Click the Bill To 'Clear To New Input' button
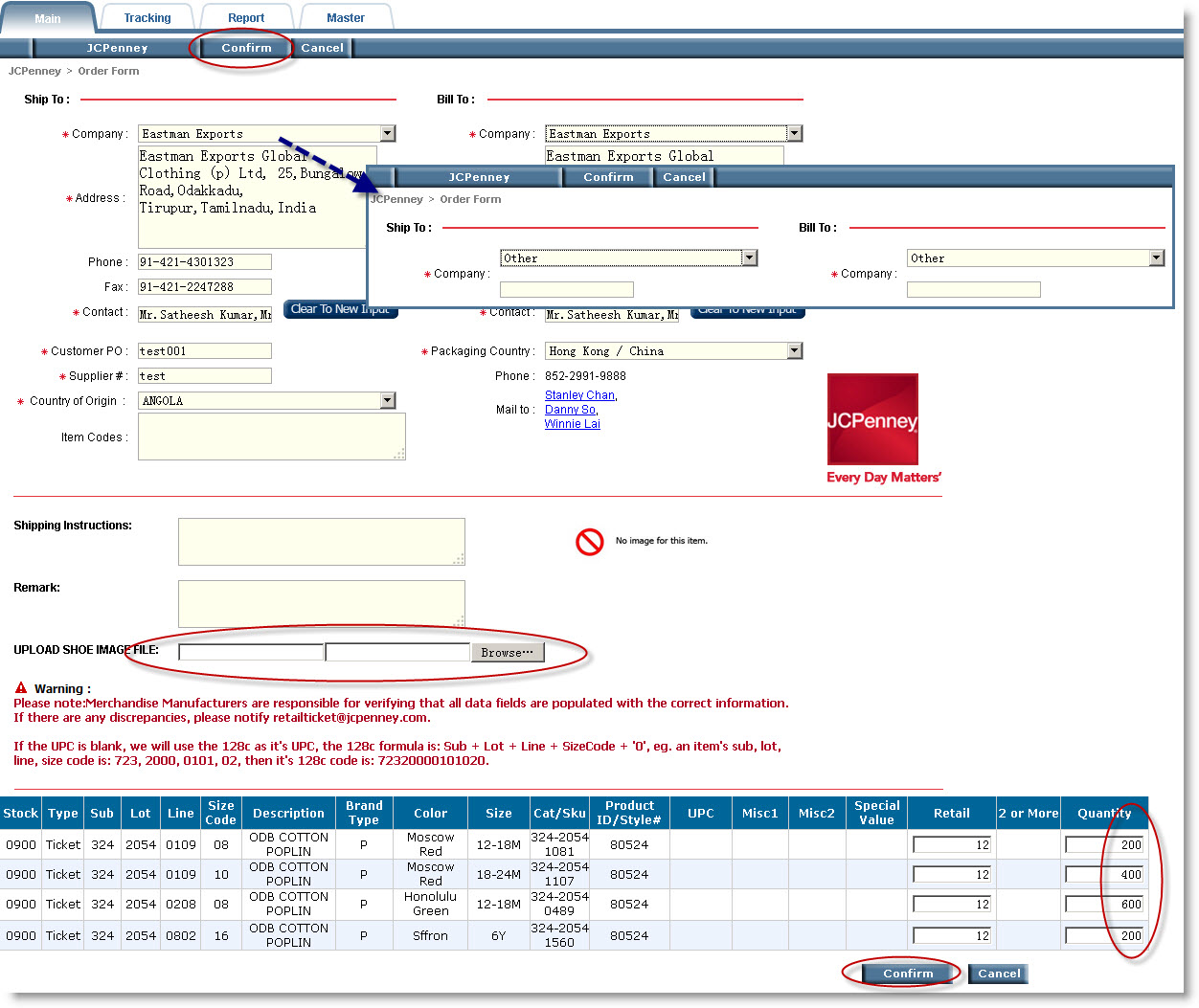The height and width of the screenshot is (1008, 1199). point(748,312)
